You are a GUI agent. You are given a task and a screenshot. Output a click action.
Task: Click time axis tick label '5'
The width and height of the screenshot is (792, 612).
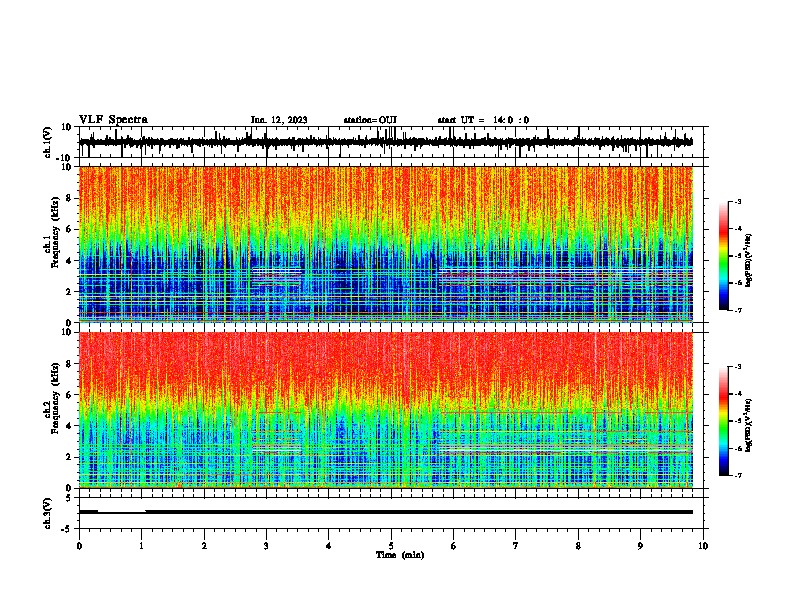[x=391, y=546]
